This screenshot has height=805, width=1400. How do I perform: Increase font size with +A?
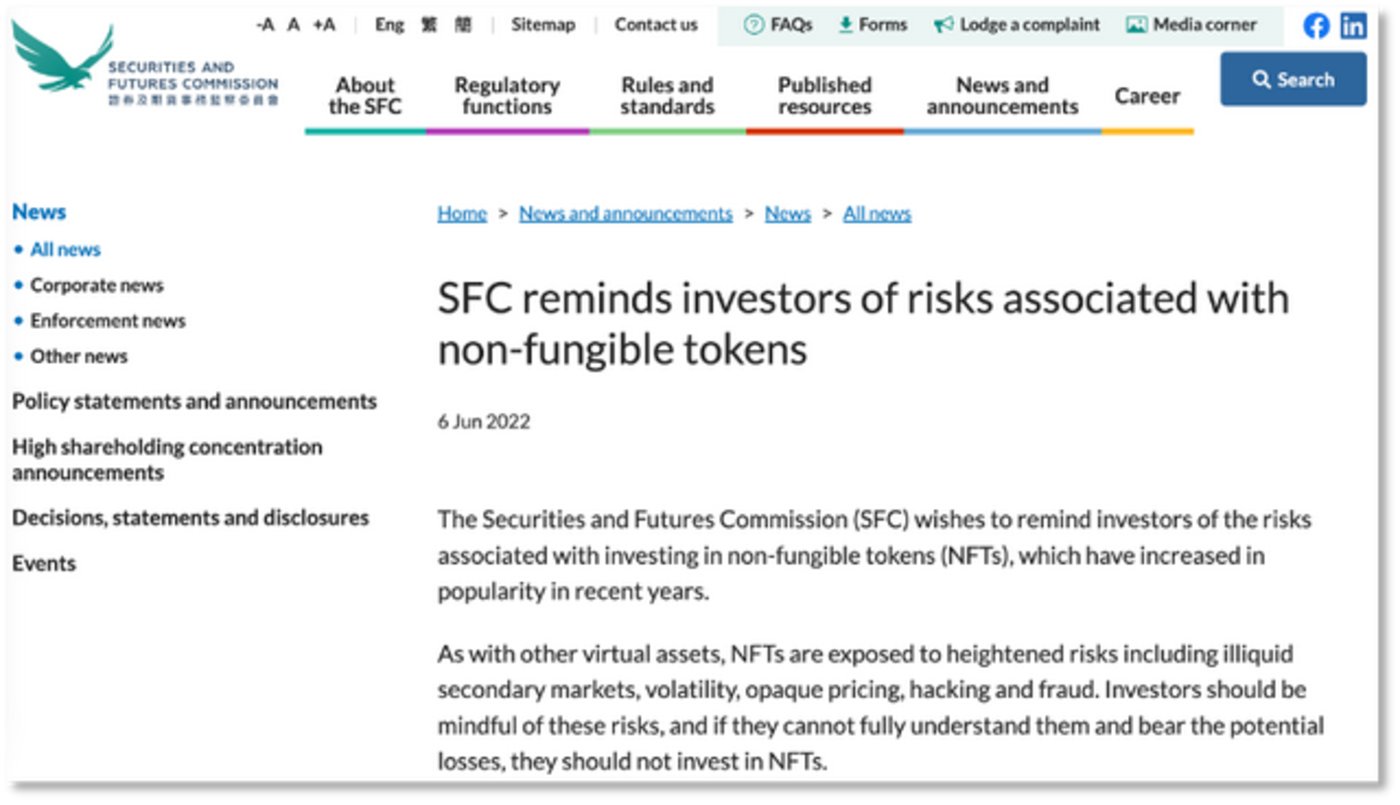[324, 25]
